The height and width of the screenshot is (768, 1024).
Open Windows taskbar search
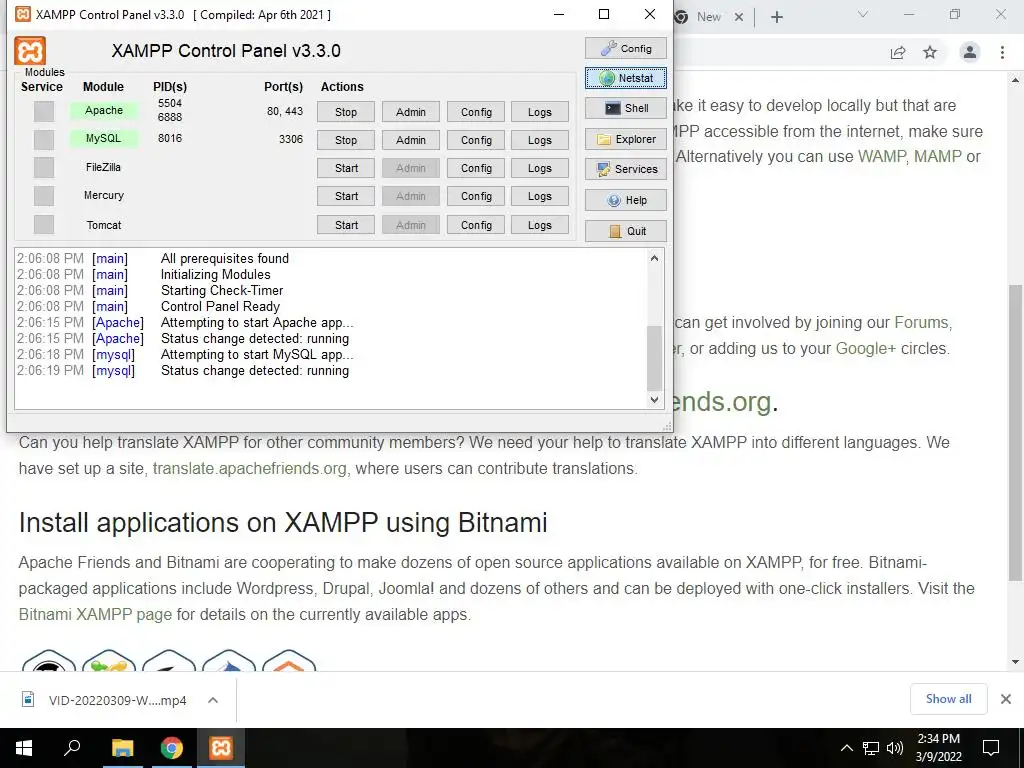pyautogui.click(x=72, y=748)
